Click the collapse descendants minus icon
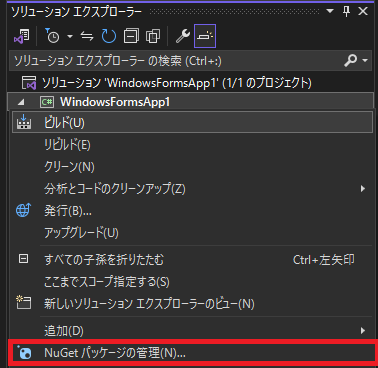The height and width of the screenshot is (368, 378). [23, 259]
